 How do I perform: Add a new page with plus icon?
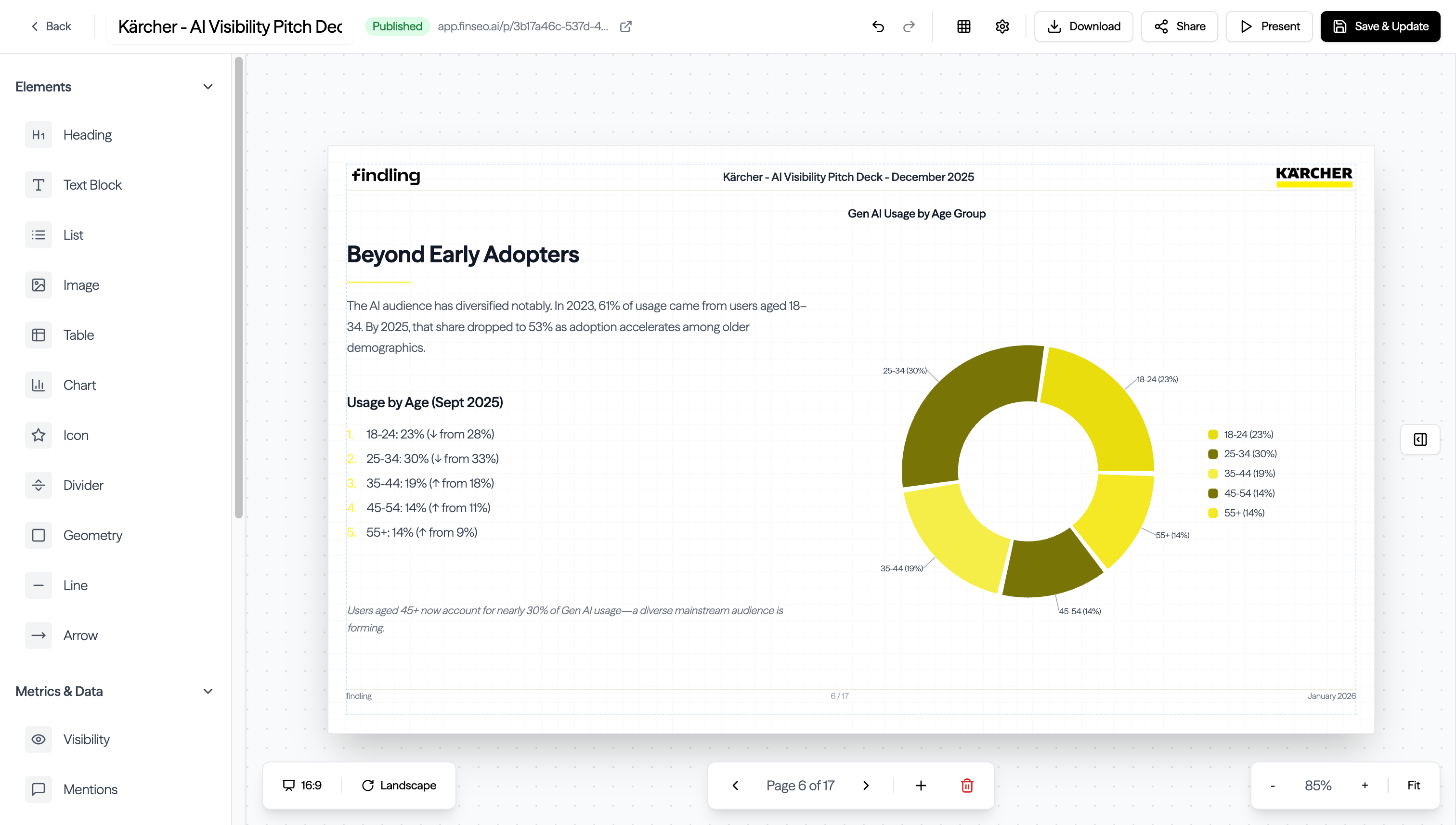(x=921, y=786)
